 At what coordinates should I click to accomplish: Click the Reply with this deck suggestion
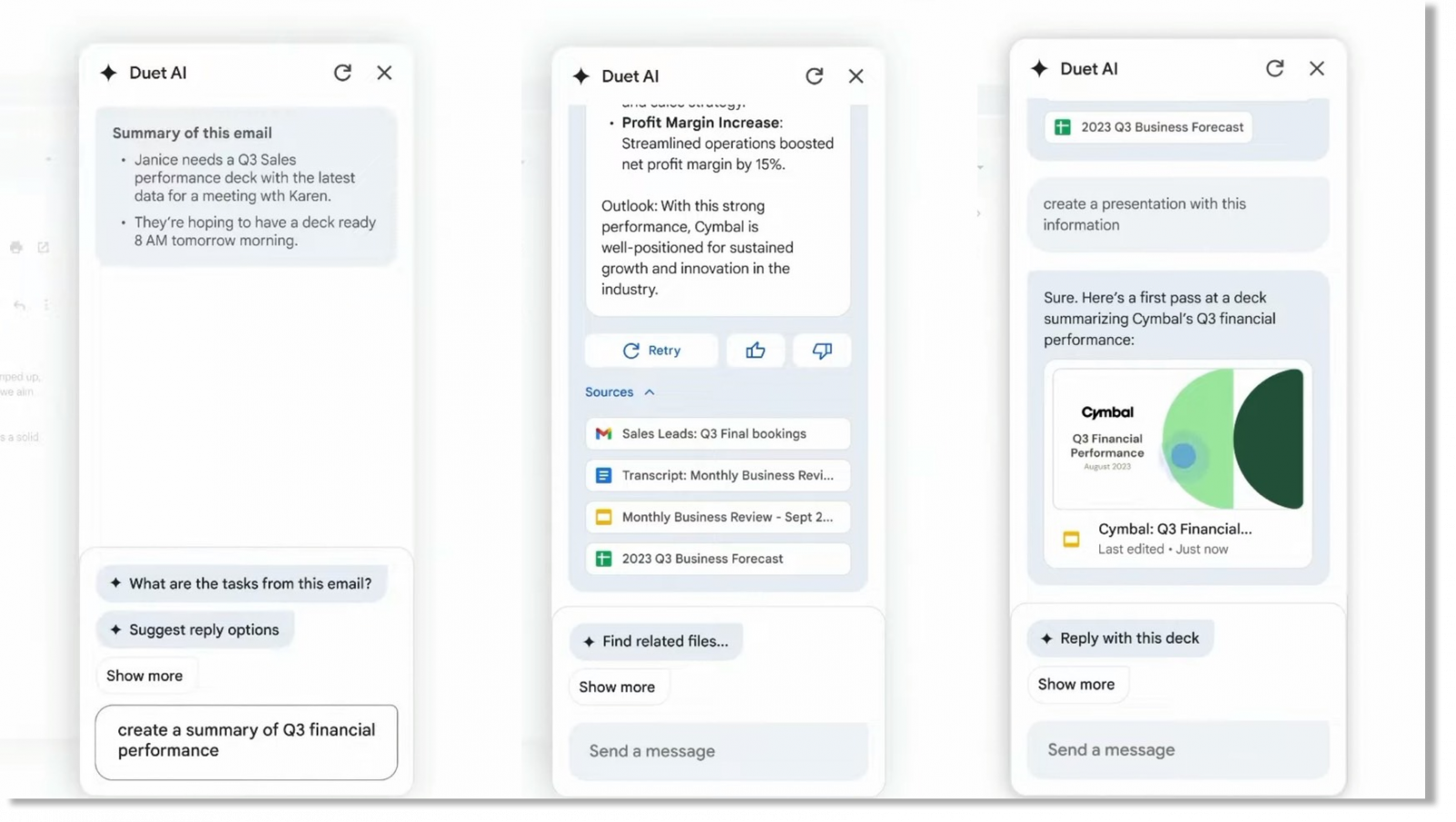[x=1120, y=638]
